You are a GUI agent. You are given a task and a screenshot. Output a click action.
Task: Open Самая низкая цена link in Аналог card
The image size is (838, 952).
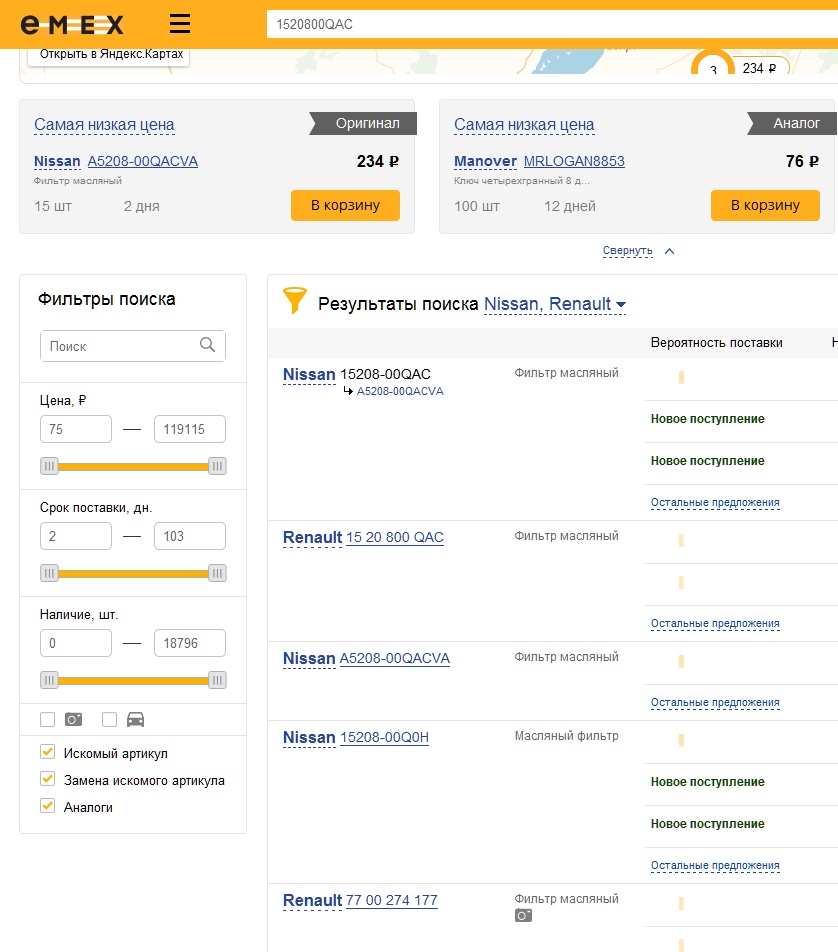[524, 124]
